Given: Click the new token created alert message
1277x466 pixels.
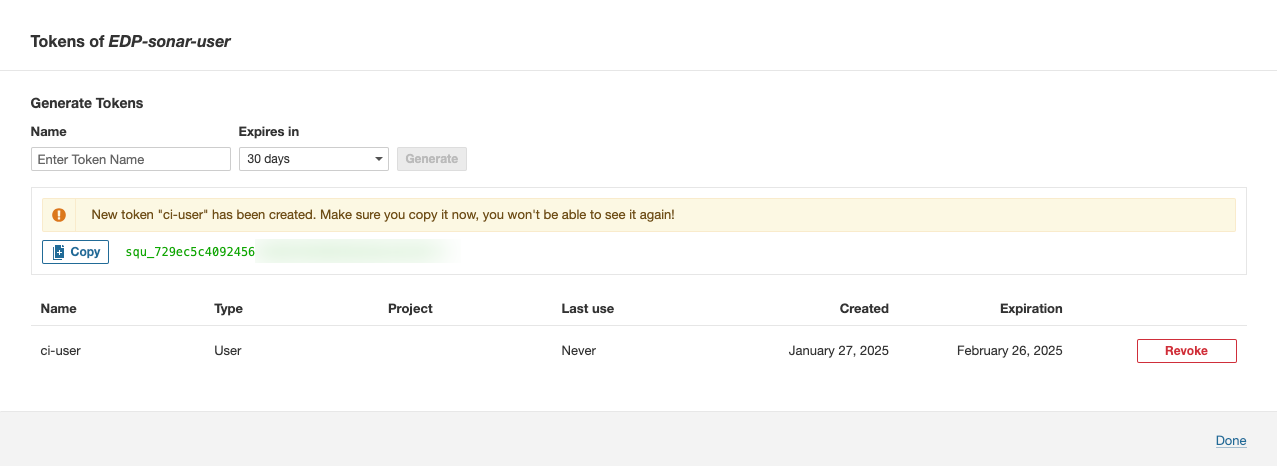Looking at the screenshot, I should click(x=383, y=215).
